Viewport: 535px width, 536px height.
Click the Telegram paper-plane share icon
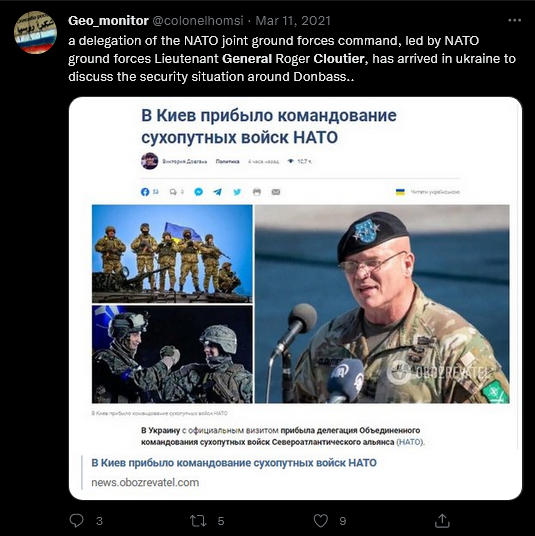(x=217, y=192)
